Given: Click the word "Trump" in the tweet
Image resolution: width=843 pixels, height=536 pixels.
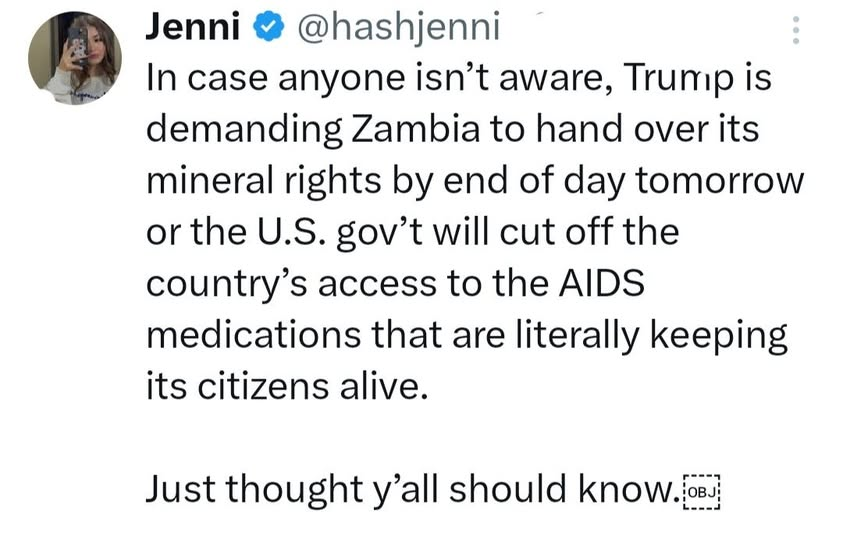Looking at the screenshot, I should click(x=675, y=80).
